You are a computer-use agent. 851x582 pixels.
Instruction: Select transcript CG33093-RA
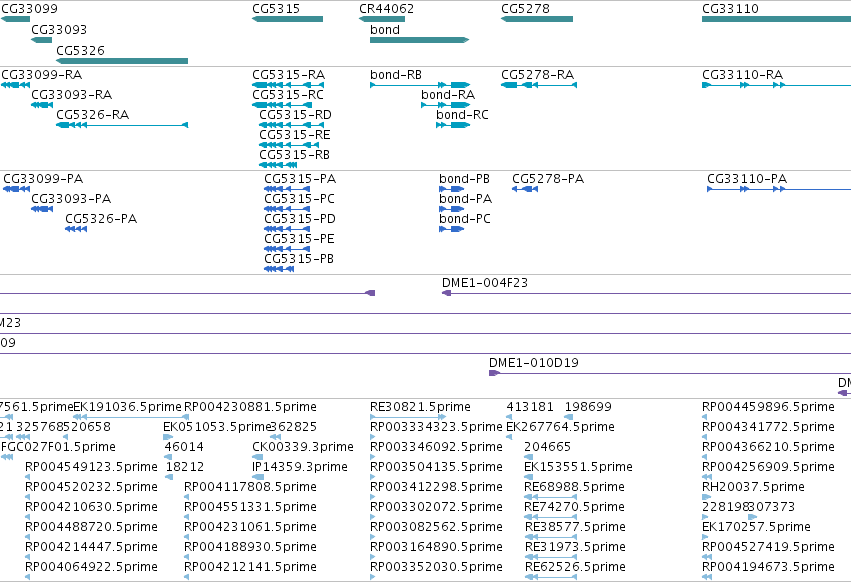point(42,105)
